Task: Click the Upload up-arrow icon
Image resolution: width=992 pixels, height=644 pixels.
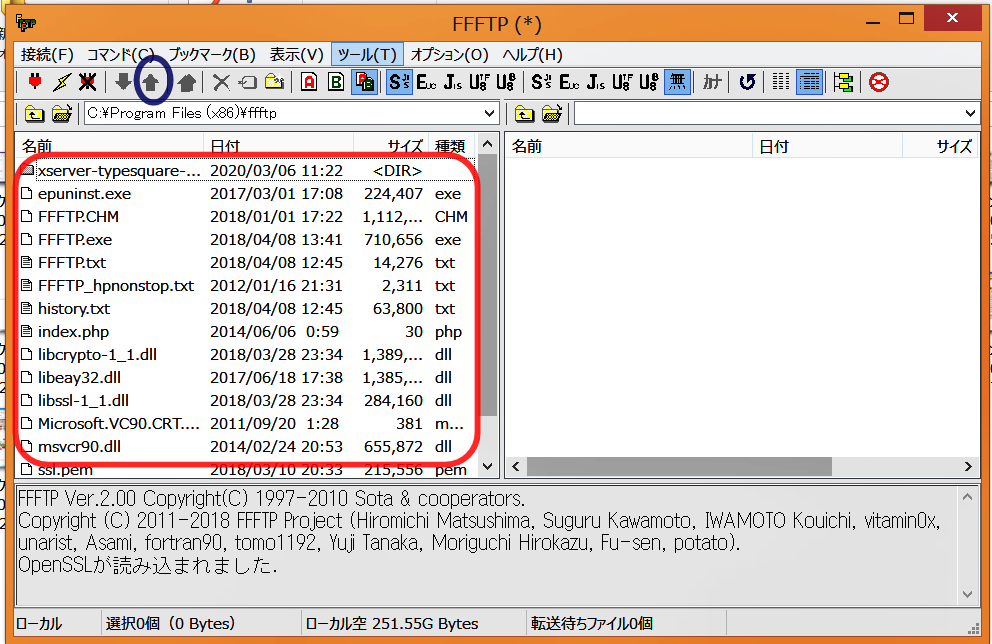Action: pos(151,82)
